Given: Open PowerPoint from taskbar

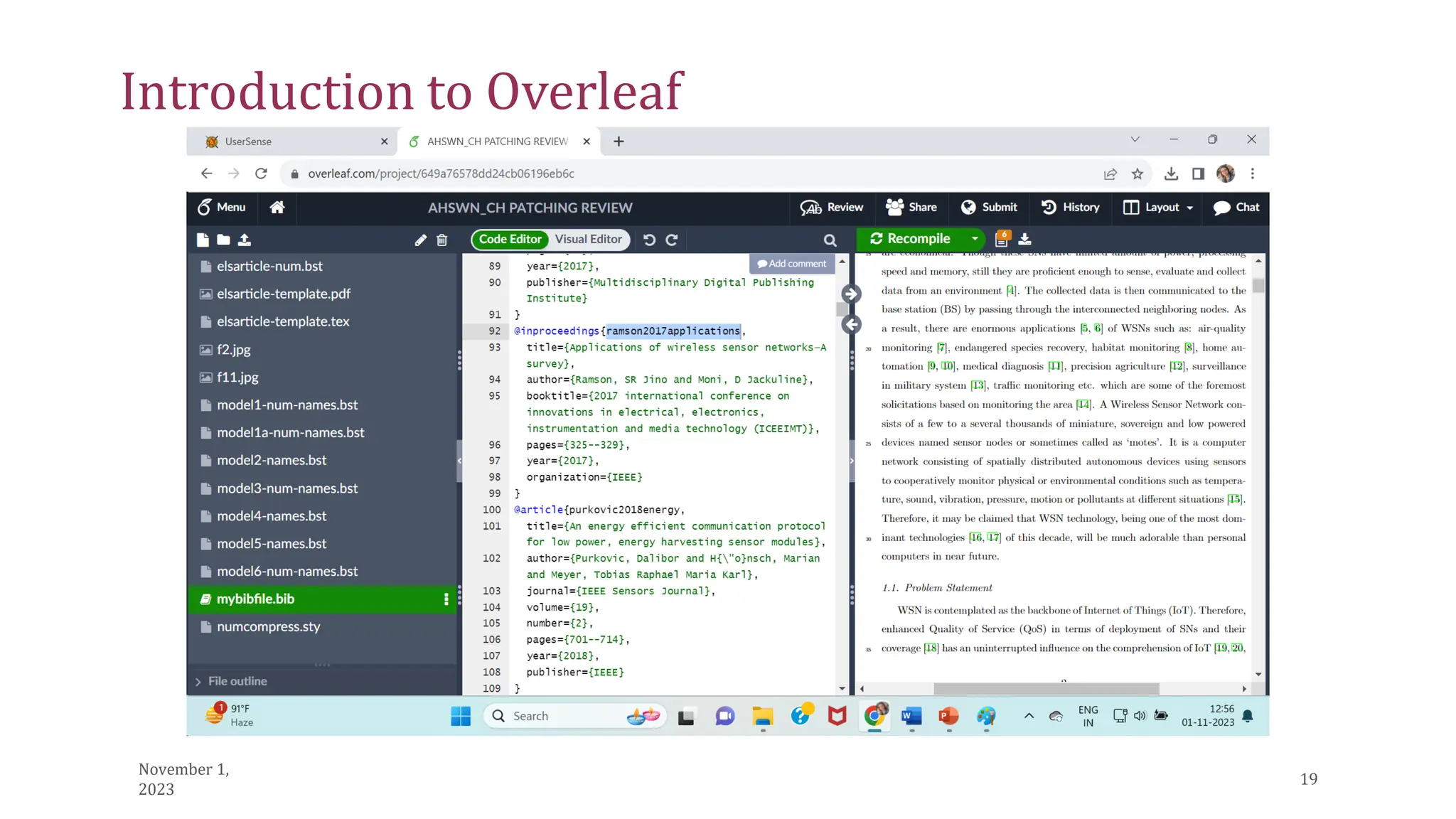Looking at the screenshot, I should pos(948,716).
